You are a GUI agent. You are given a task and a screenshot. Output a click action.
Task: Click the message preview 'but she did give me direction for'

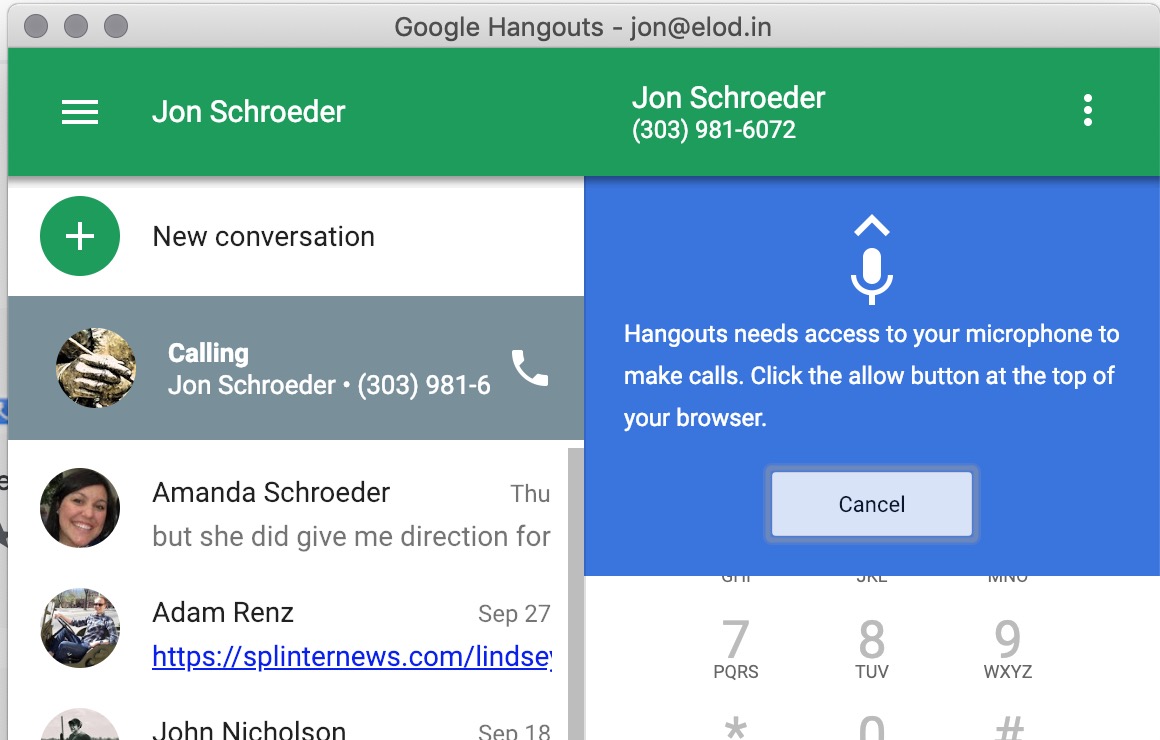coord(351,536)
